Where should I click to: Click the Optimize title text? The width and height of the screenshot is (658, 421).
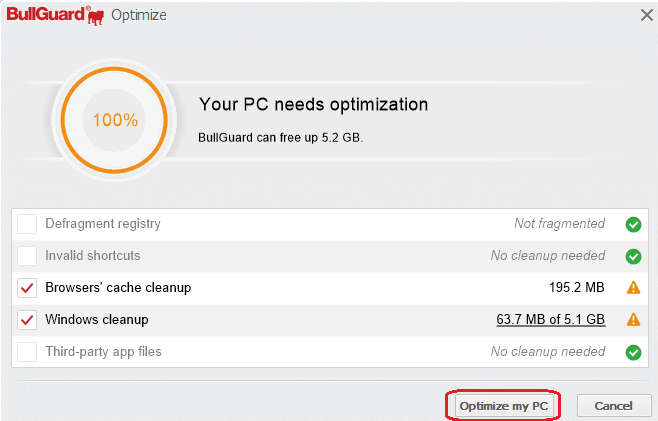coord(139,16)
